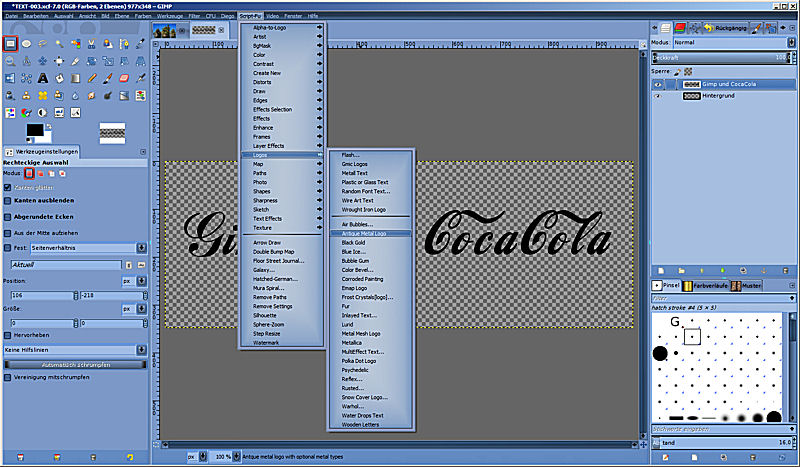Image resolution: width=800 pixels, height=467 pixels.
Task: Select the Blur/Sharpen drop tool
Action: point(76,95)
